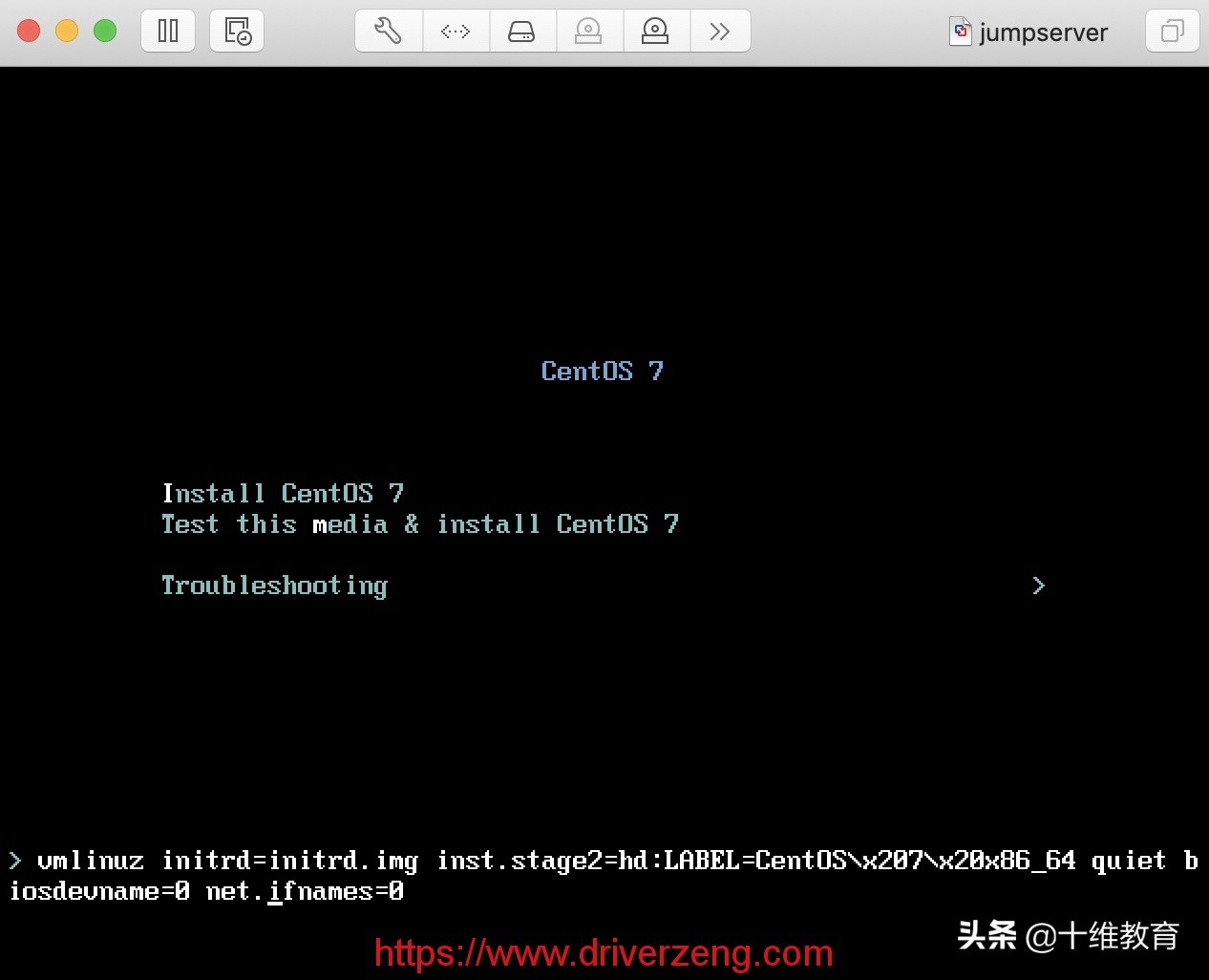
Task: Expand hidden toolbar items with double-arrow
Action: (720, 31)
